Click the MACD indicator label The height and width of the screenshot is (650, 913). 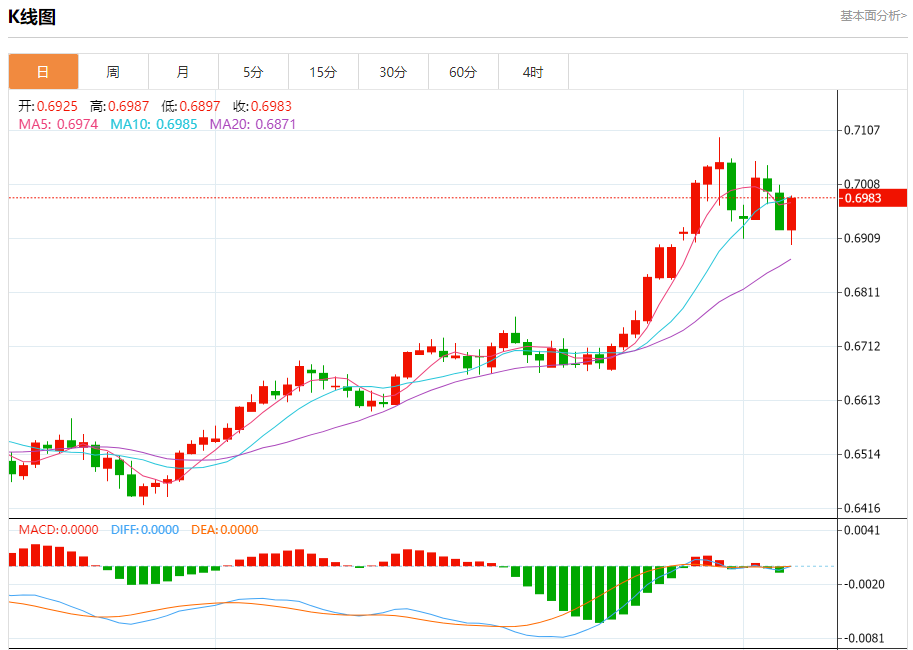pyautogui.click(x=59, y=530)
